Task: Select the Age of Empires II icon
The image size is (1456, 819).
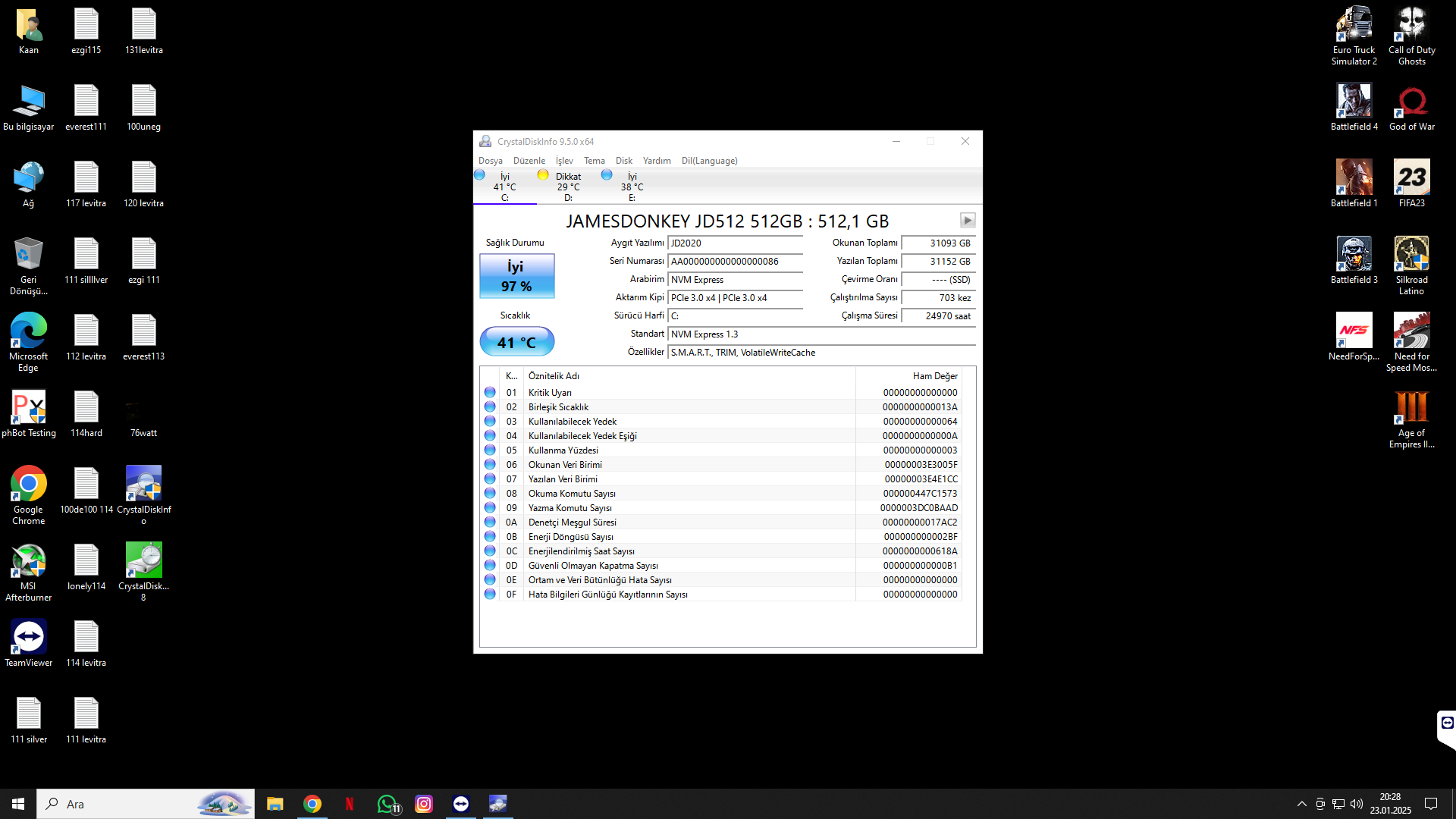Action: [1411, 419]
